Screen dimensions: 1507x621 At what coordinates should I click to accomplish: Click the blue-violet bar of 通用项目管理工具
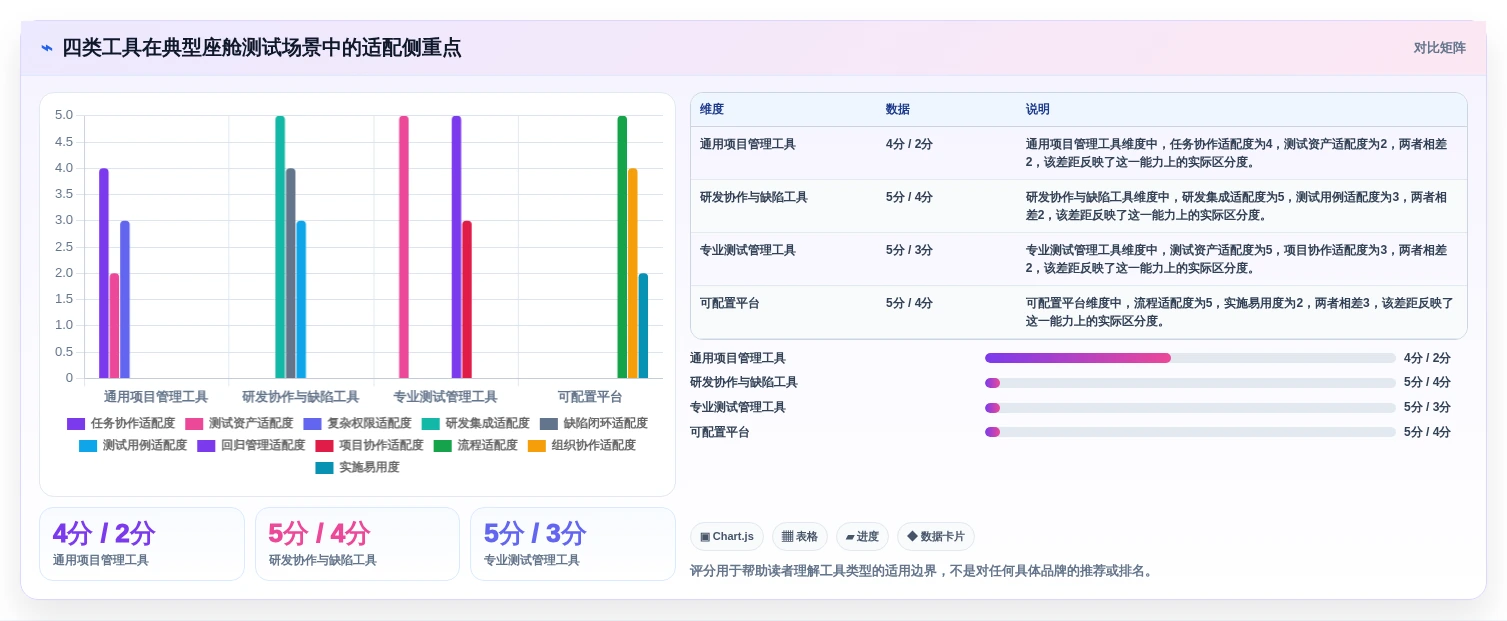click(x=125, y=299)
